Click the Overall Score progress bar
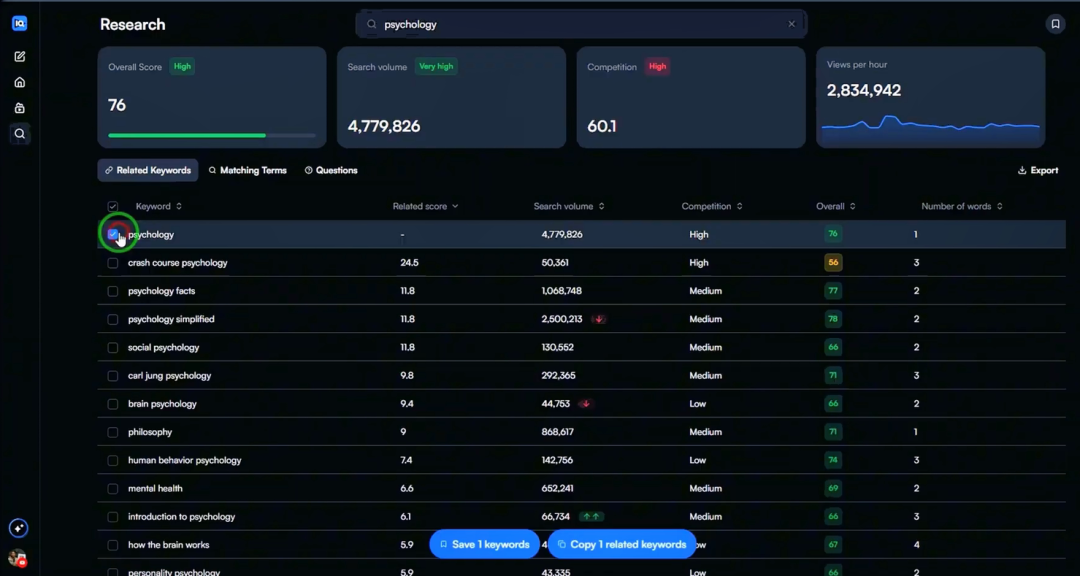 pyautogui.click(x=212, y=135)
